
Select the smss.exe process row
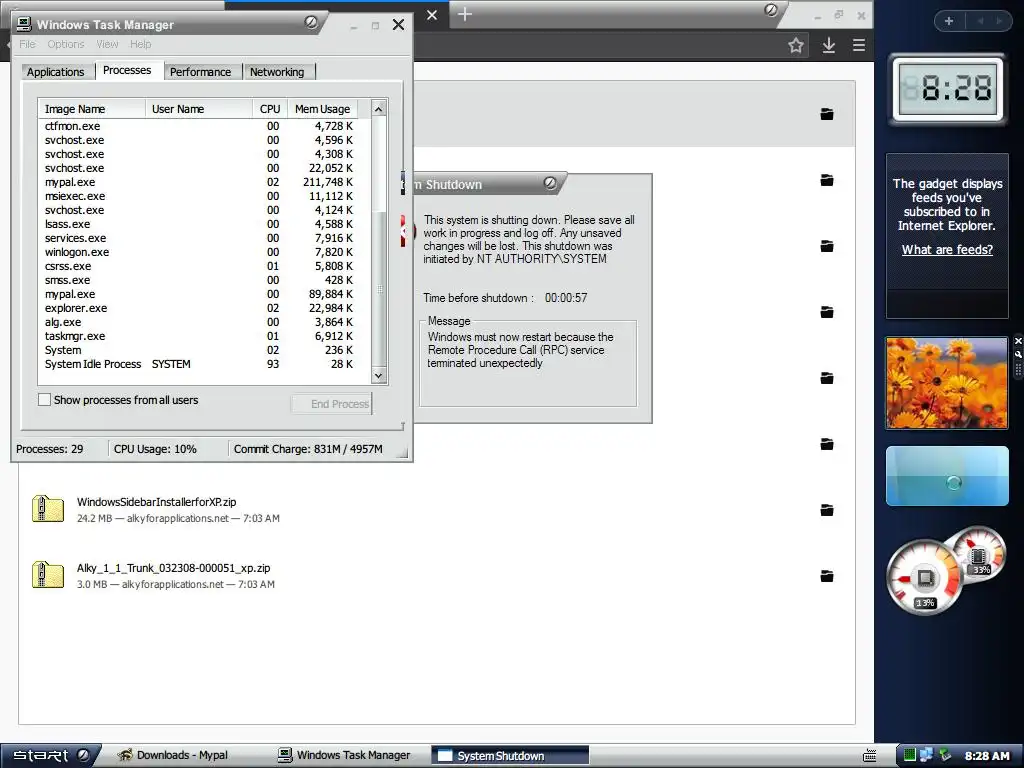pyautogui.click(x=204, y=280)
